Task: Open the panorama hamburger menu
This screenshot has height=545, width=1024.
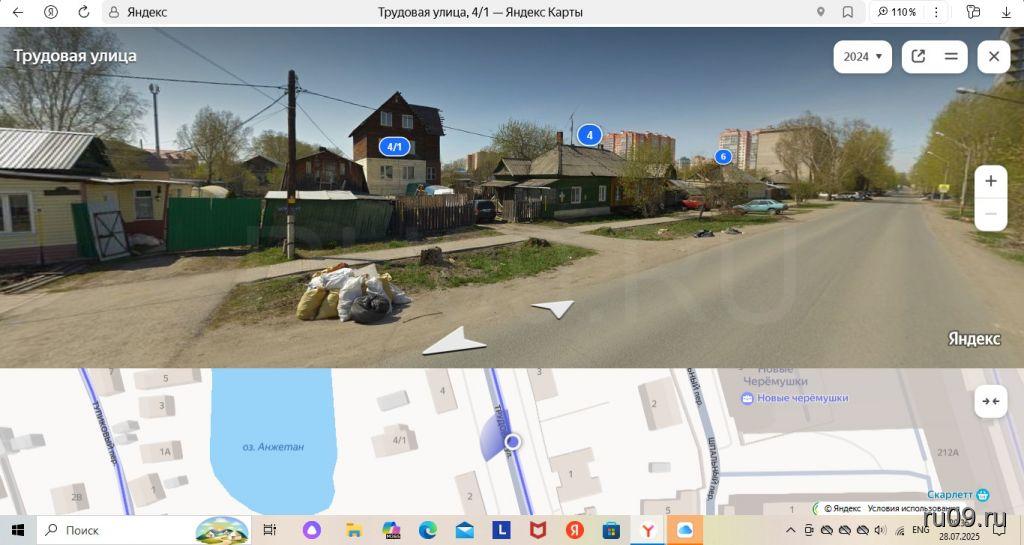Action: (x=951, y=57)
